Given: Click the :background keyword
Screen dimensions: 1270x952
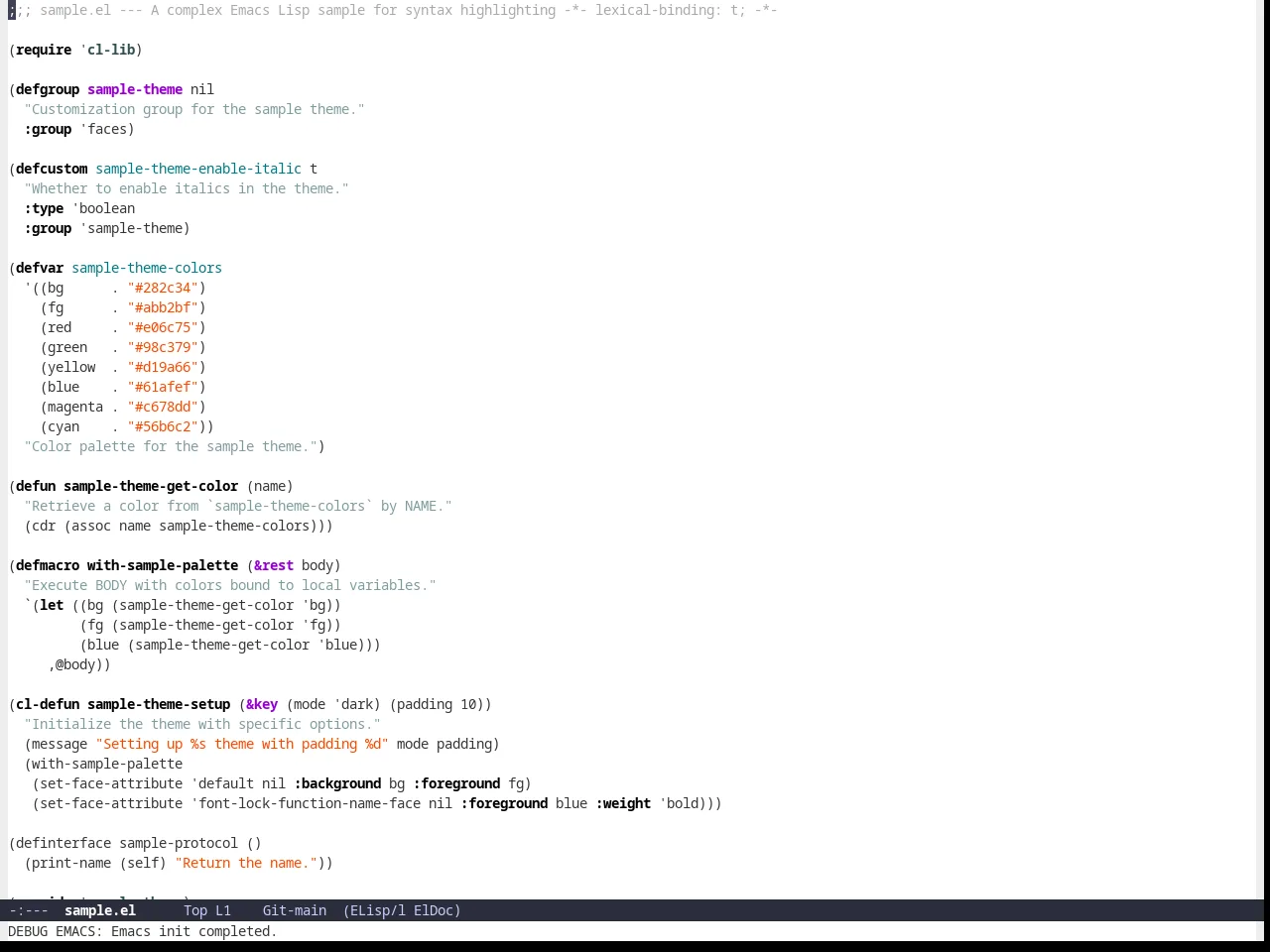Looking at the screenshot, I should click(x=337, y=783).
